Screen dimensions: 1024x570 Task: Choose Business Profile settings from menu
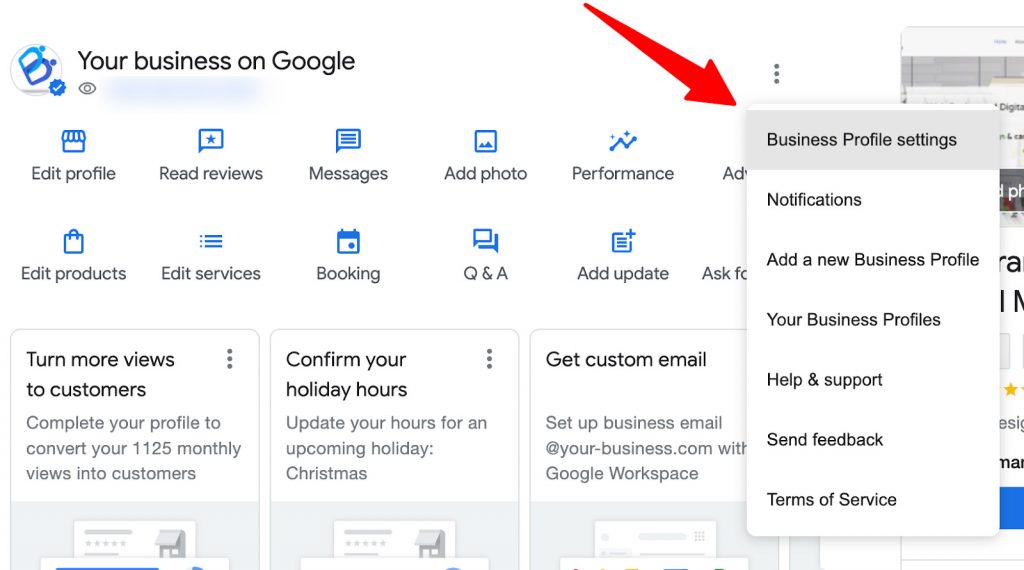pyautogui.click(x=873, y=140)
